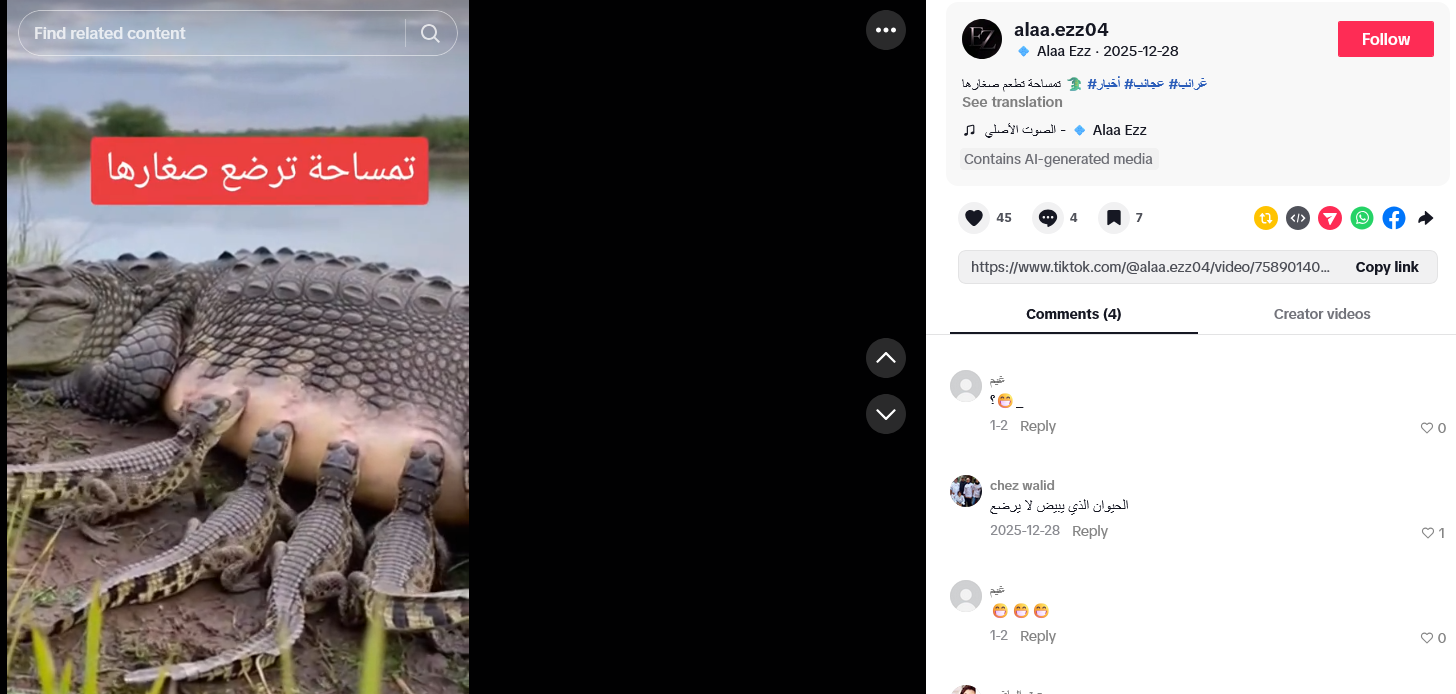1456x694 pixels.
Task: Go to previous video with up chevron
Action: tap(886, 358)
